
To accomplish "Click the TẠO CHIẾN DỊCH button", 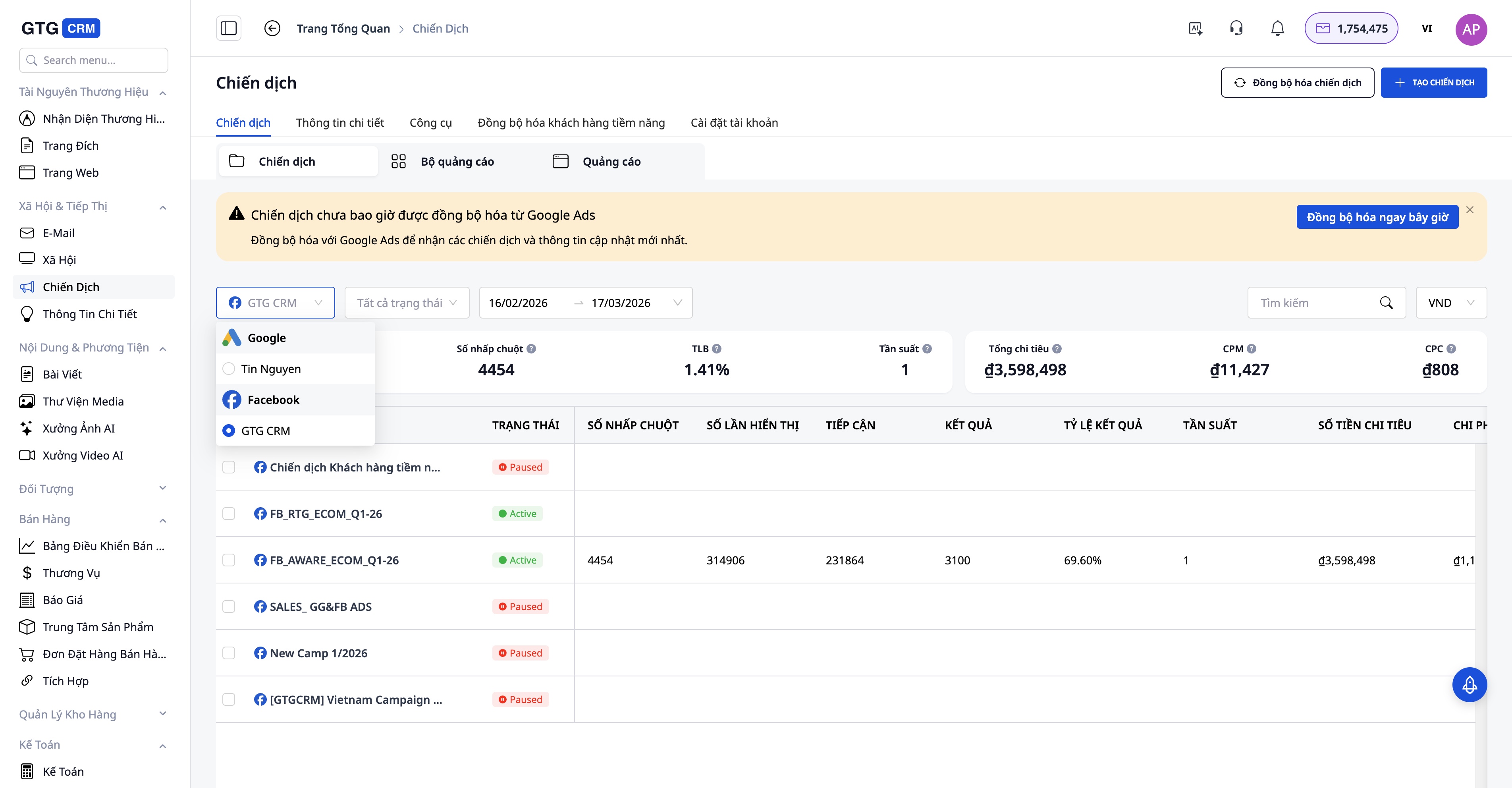I will 1433,83.
